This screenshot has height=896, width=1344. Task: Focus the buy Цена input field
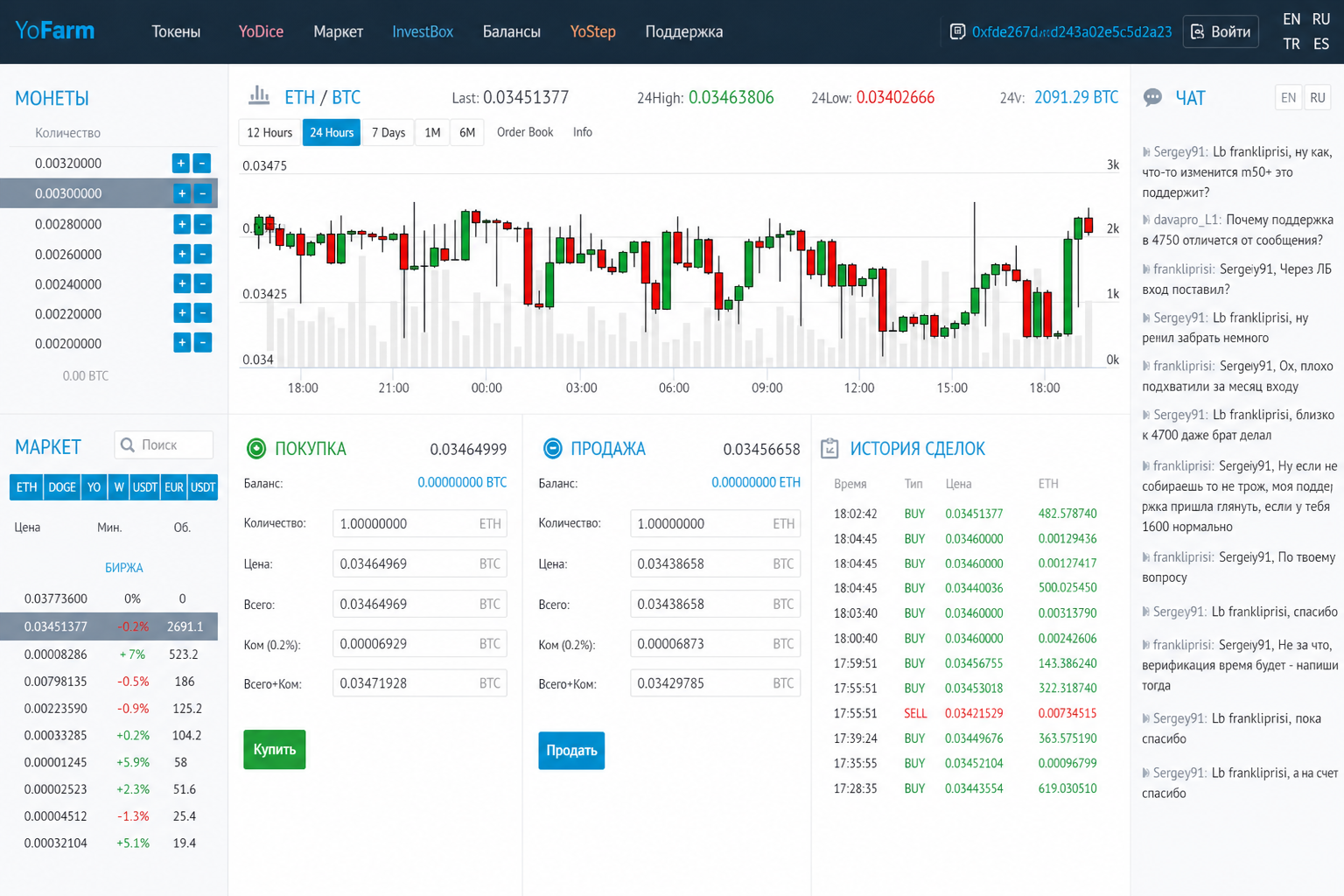(x=419, y=564)
